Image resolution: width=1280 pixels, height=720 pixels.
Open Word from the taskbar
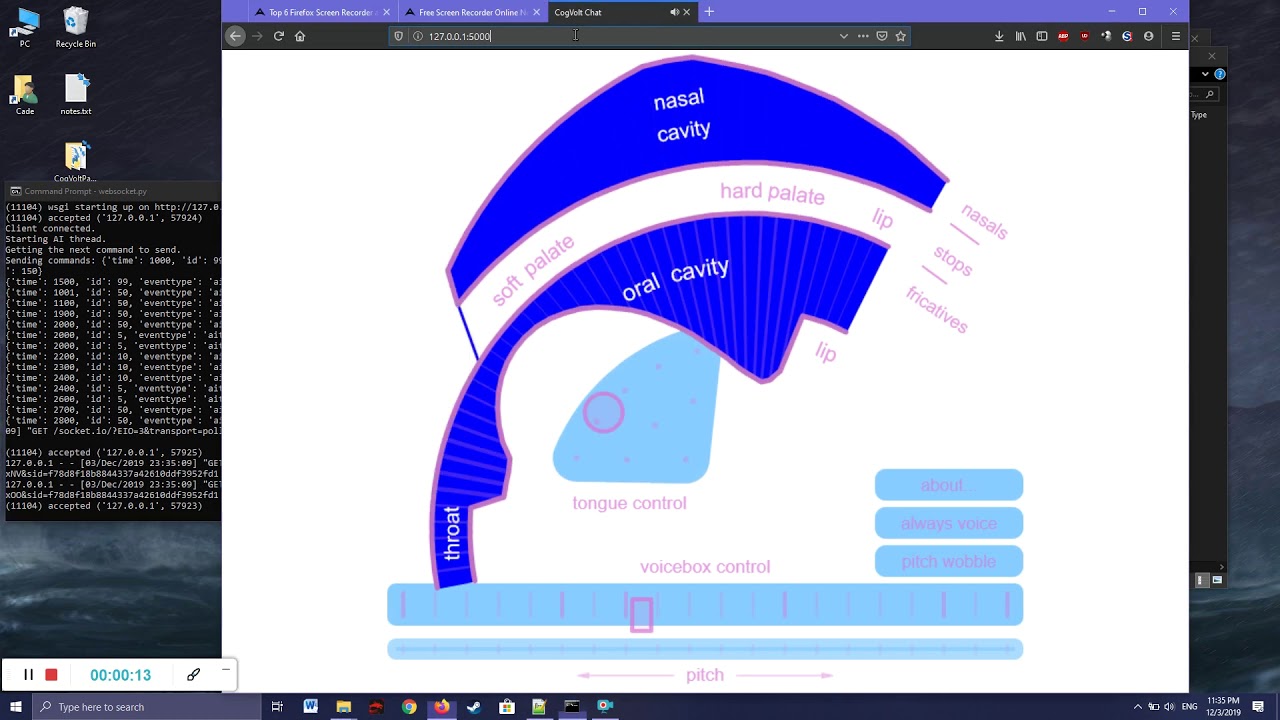(x=310, y=707)
